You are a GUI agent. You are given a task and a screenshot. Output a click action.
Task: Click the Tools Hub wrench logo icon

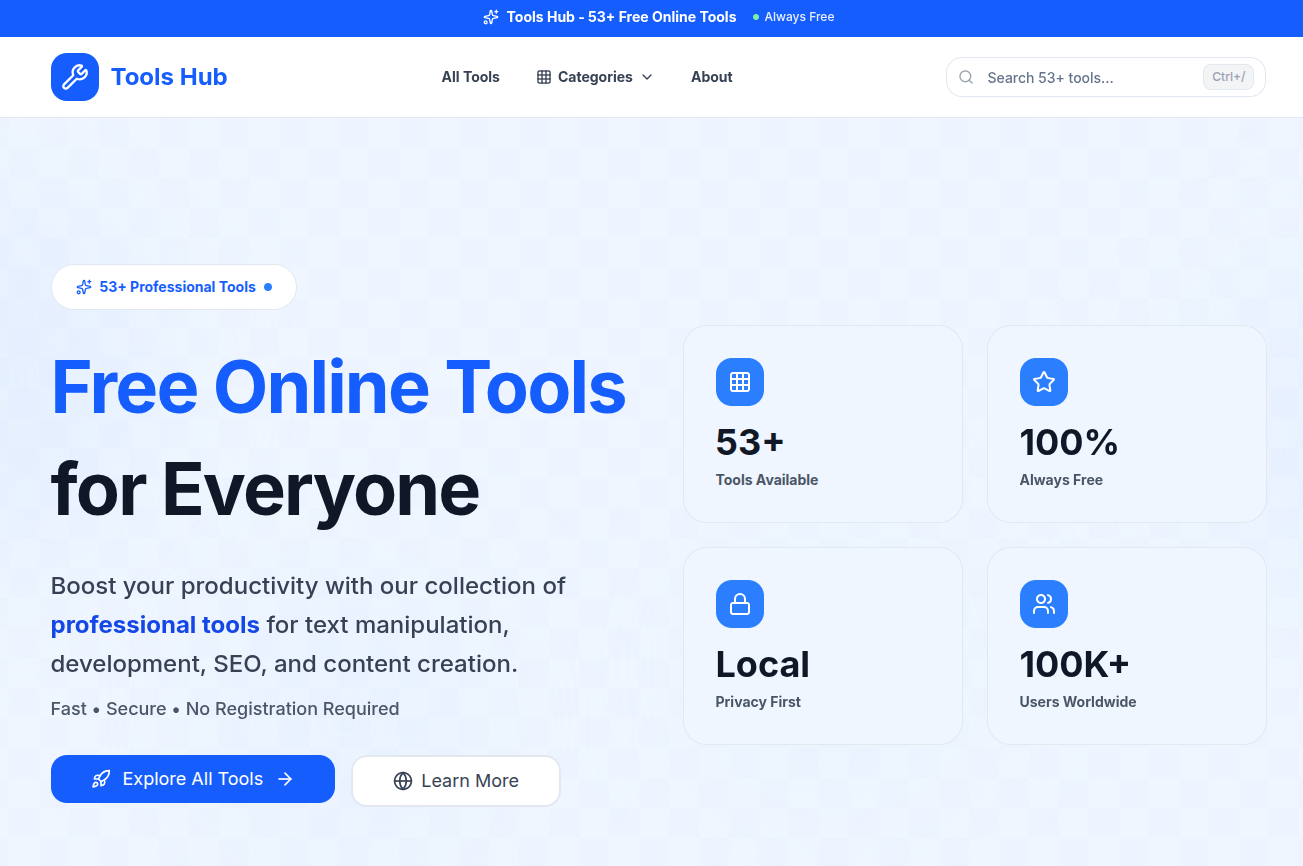click(74, 77)
